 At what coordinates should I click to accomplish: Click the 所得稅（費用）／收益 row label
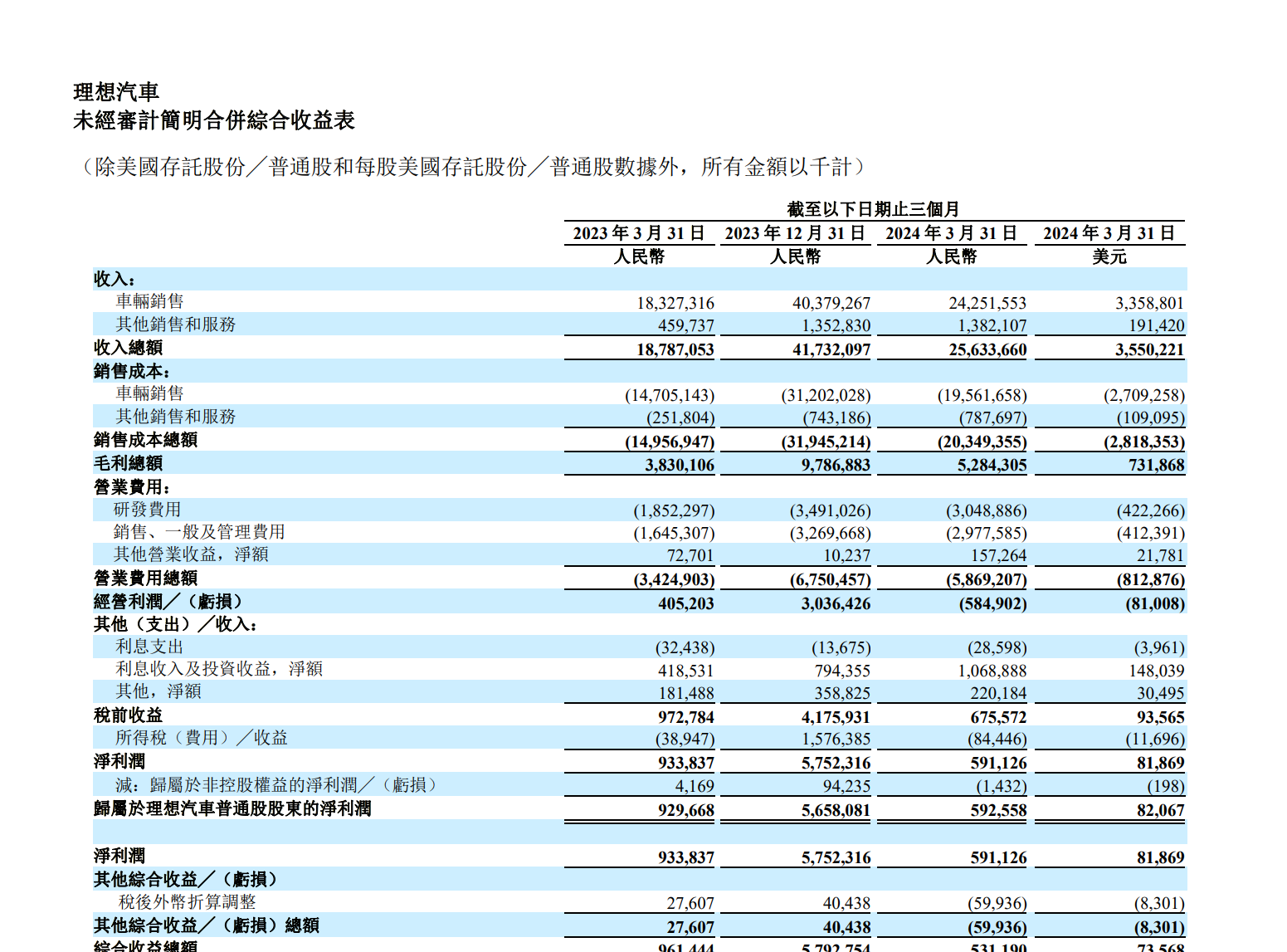tap(202, 737)
